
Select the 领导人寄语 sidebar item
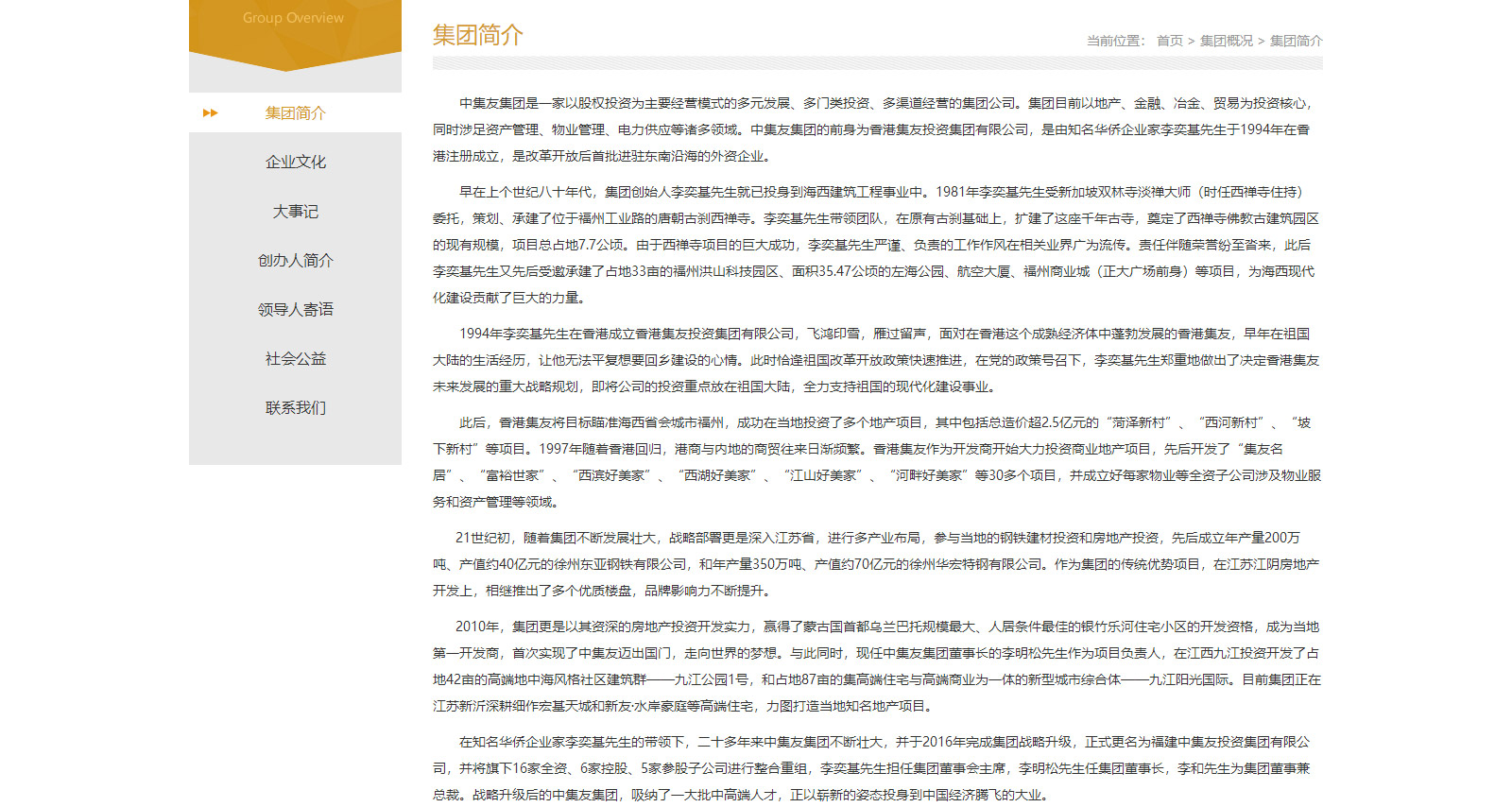[x=295, y=310]
